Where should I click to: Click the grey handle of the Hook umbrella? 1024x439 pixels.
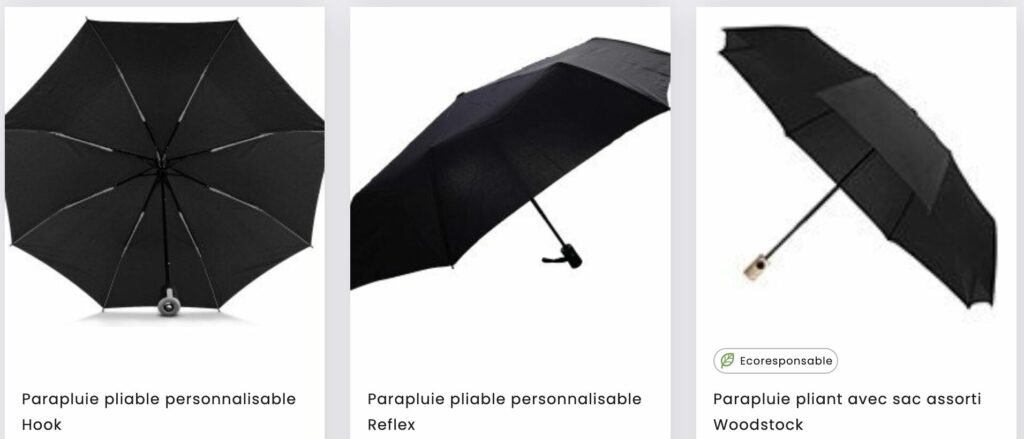click(169, 302)
